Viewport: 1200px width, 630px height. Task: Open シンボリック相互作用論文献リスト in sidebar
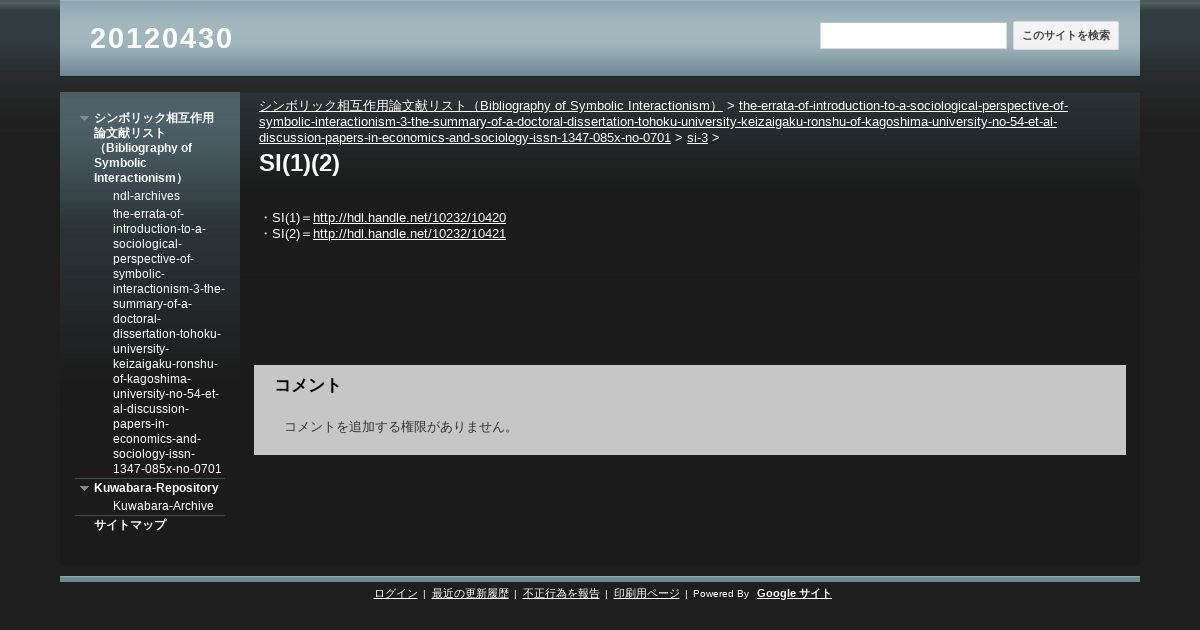[154, 148]
